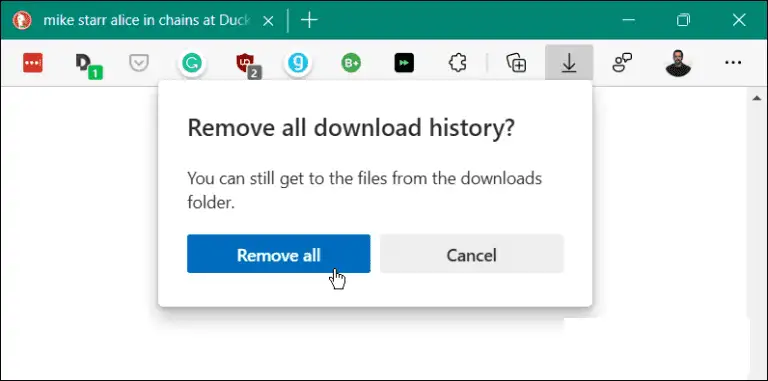Open the blue 'g' extension icon
Viewport: 768px width, 381px height.
click(x=298, y=63)
